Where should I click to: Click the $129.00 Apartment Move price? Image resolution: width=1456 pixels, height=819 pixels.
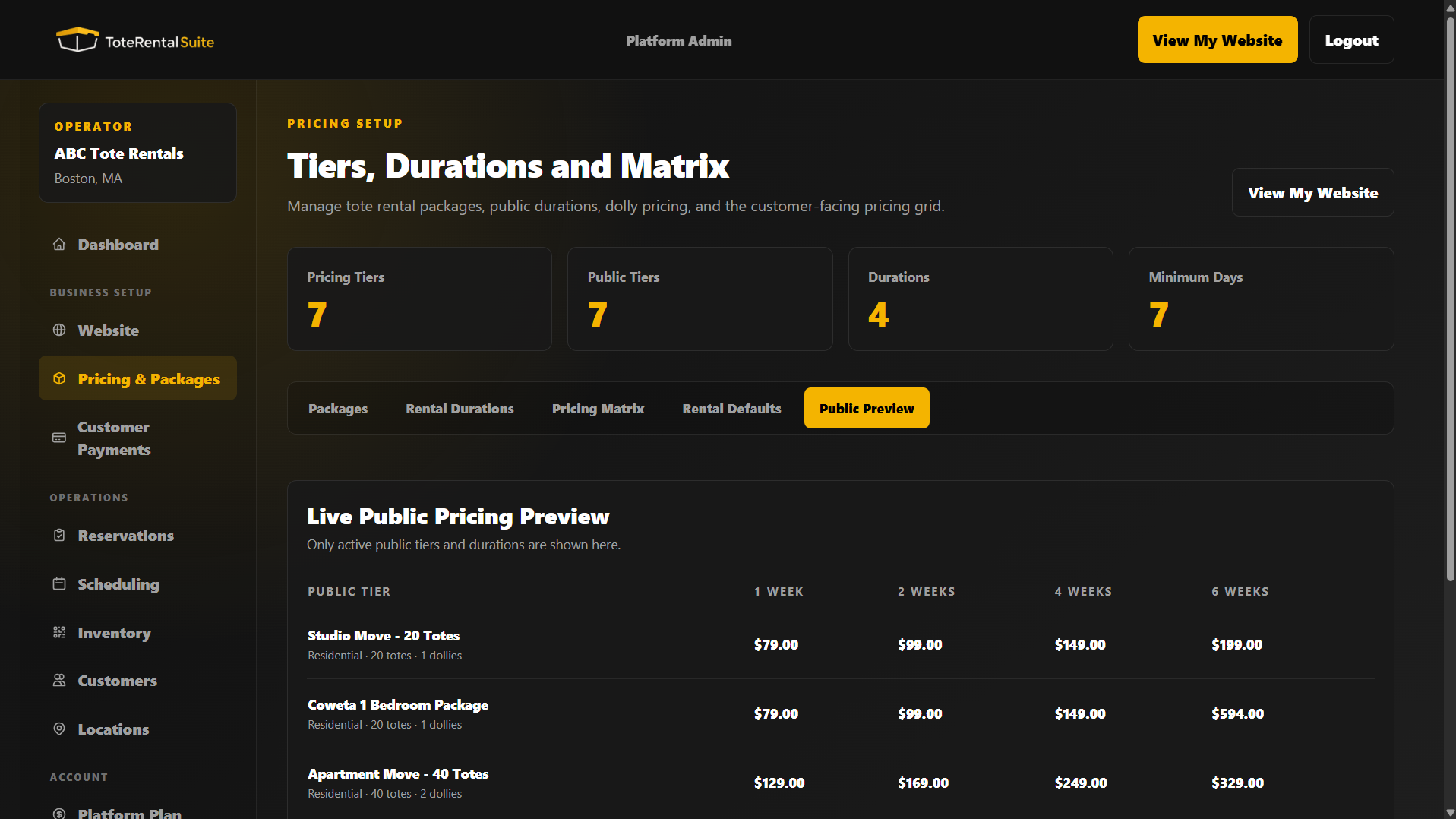tap(779, 783)
